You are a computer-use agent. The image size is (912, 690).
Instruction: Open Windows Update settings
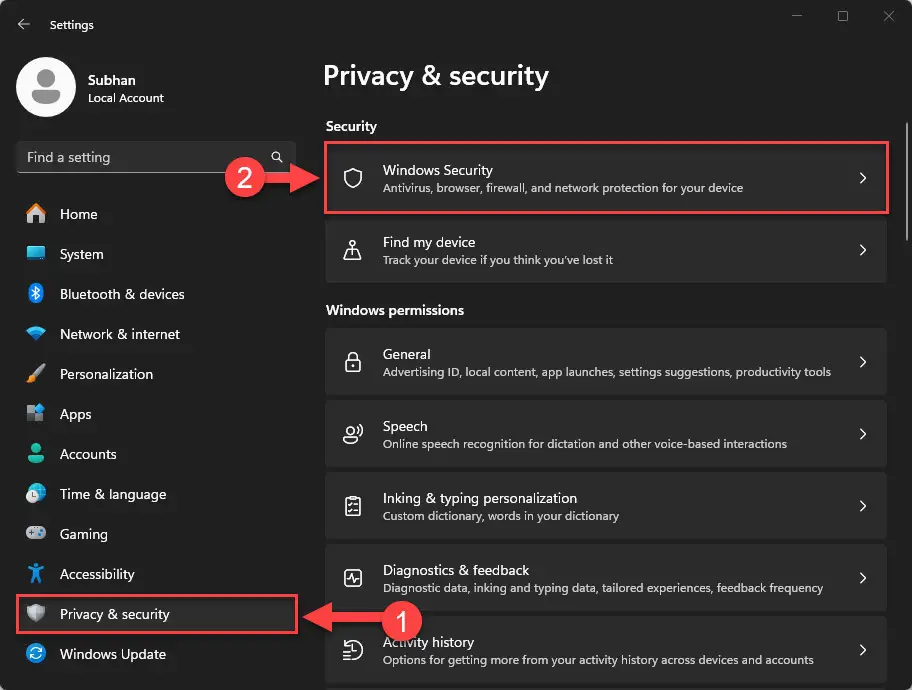click(x=113, y=654)
